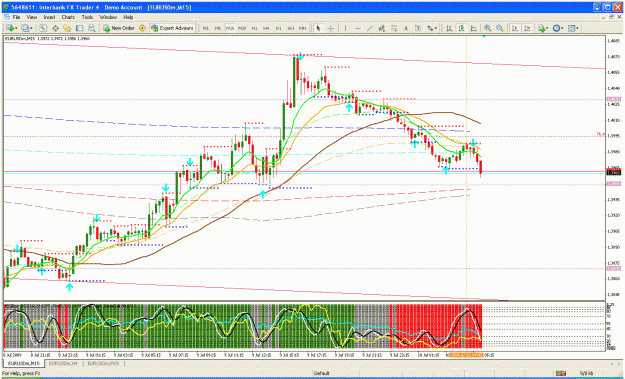Toggle the Terminal window icon
Screen dimensions: 625x379
point(79,28)
